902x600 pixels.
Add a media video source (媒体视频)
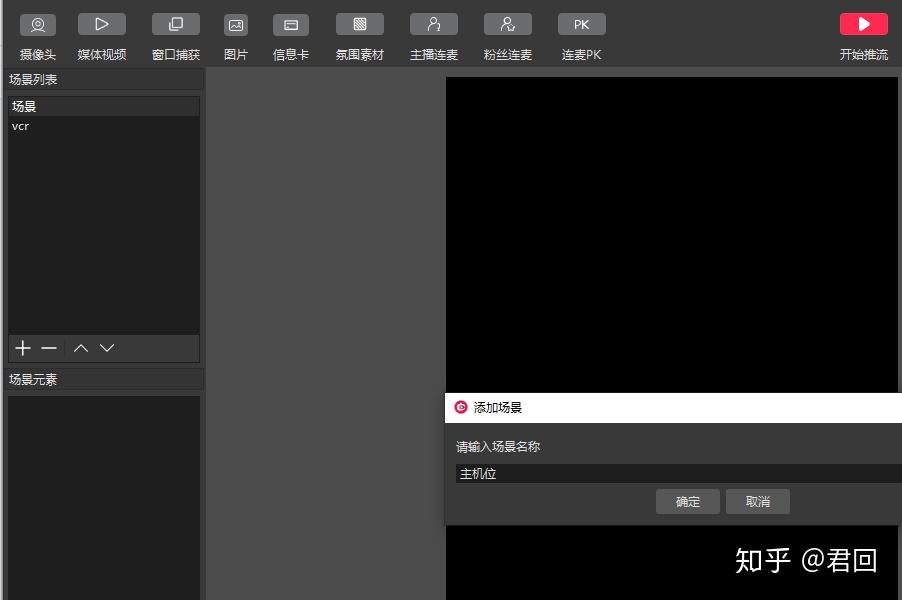click(102, 25)
